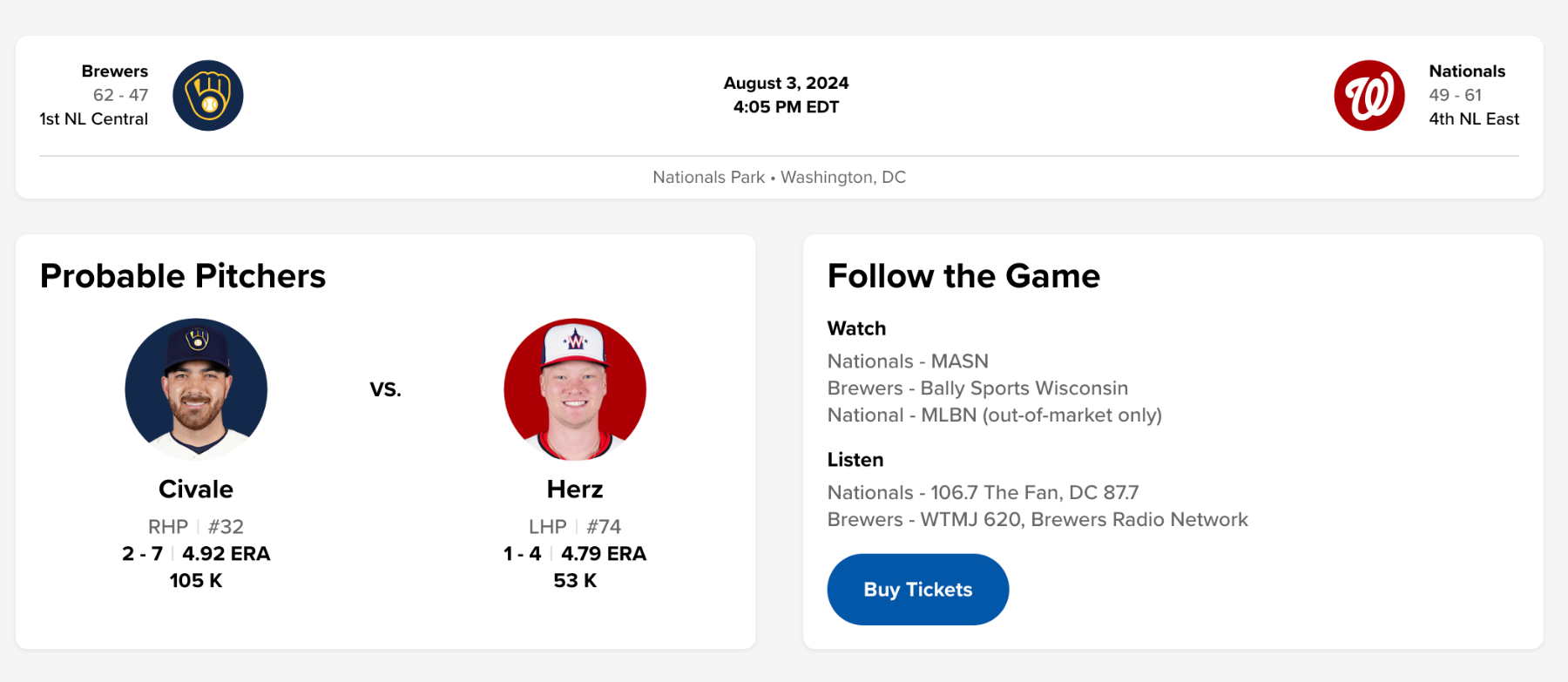Choose the Nationals - MASN watch option
Viewport: 1568px width, 682px height.
[x=908, y=361]
